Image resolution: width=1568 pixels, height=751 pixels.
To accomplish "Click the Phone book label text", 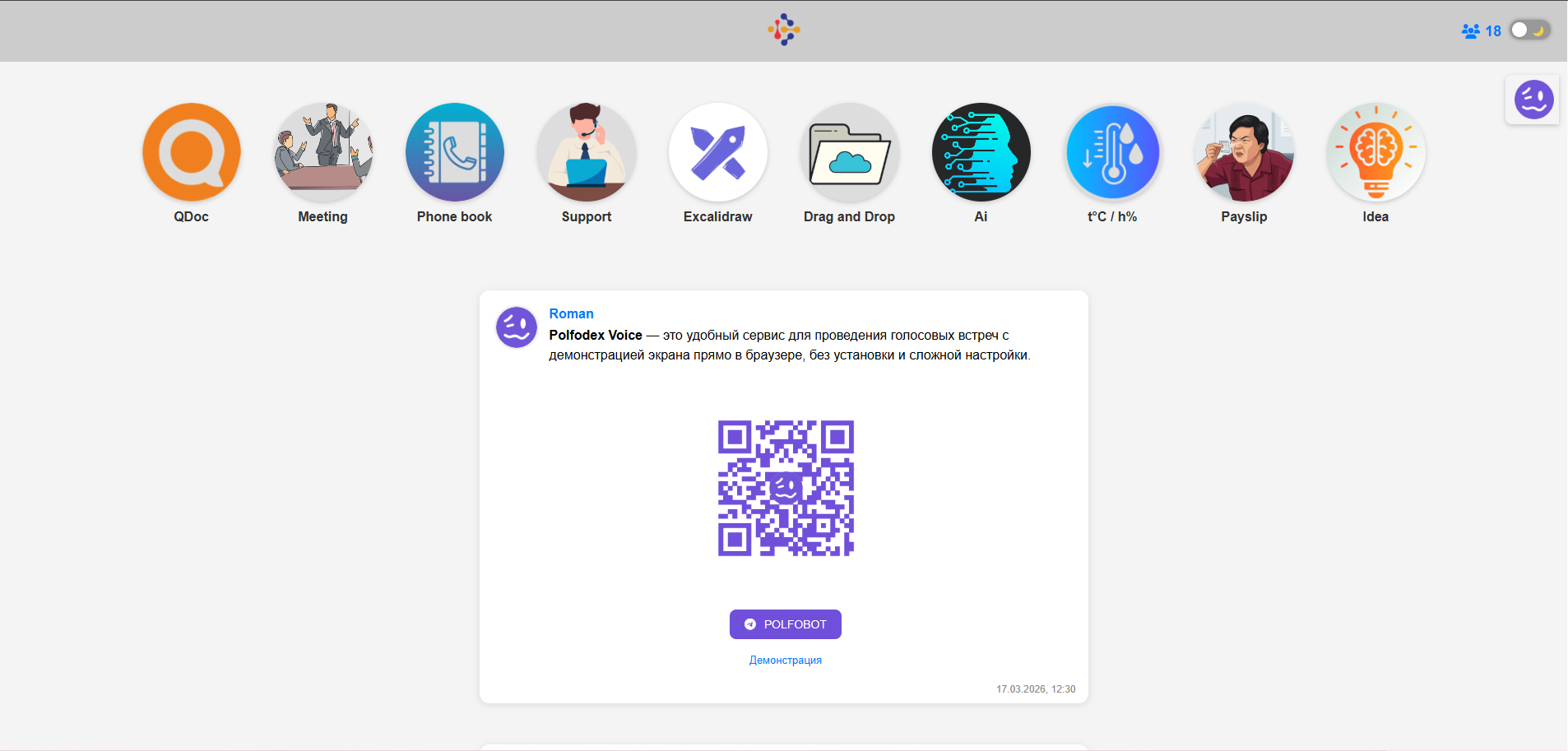I will tap(455, 217).
